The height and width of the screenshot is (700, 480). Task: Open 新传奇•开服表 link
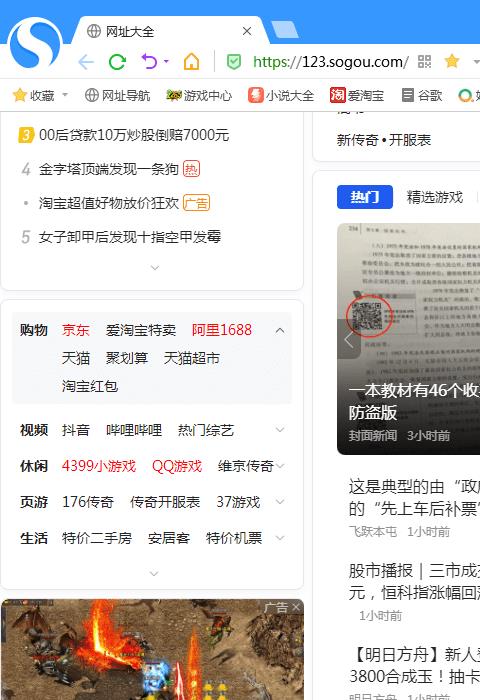(384, 140)
